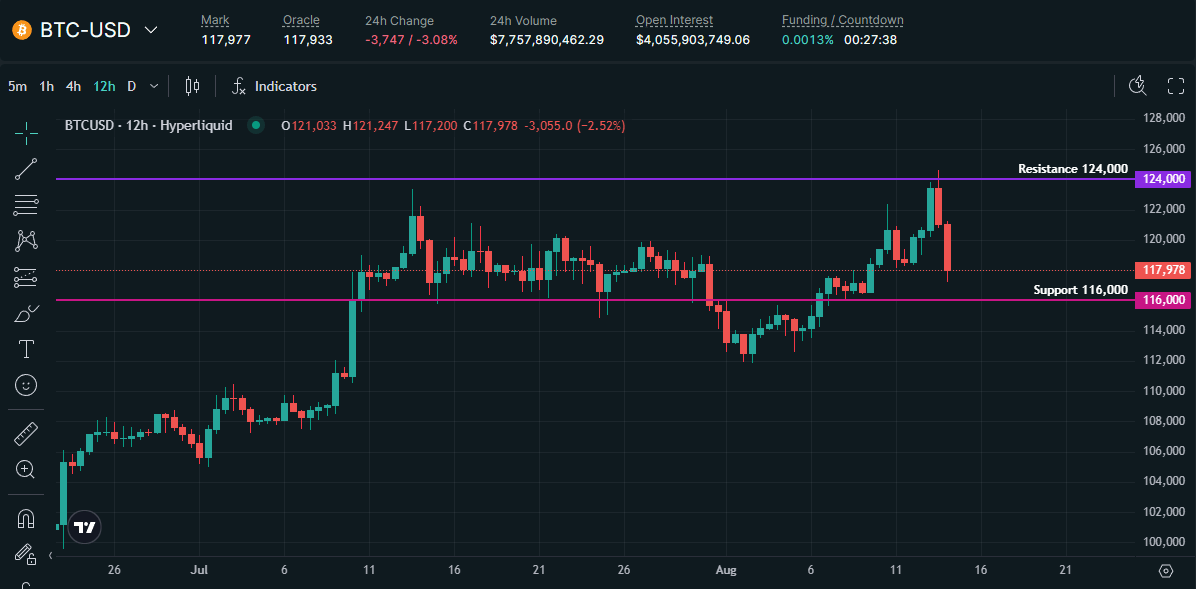Open the emoji icons tool
The width and height of the screenshot is (1196, 589).
(26, 384)
